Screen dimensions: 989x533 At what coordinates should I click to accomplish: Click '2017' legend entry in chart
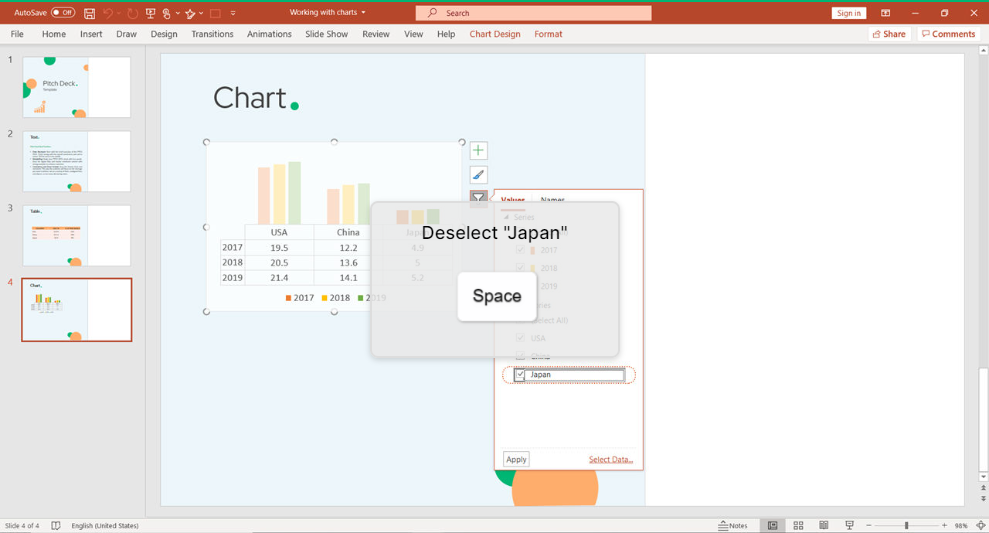(299, 298)
